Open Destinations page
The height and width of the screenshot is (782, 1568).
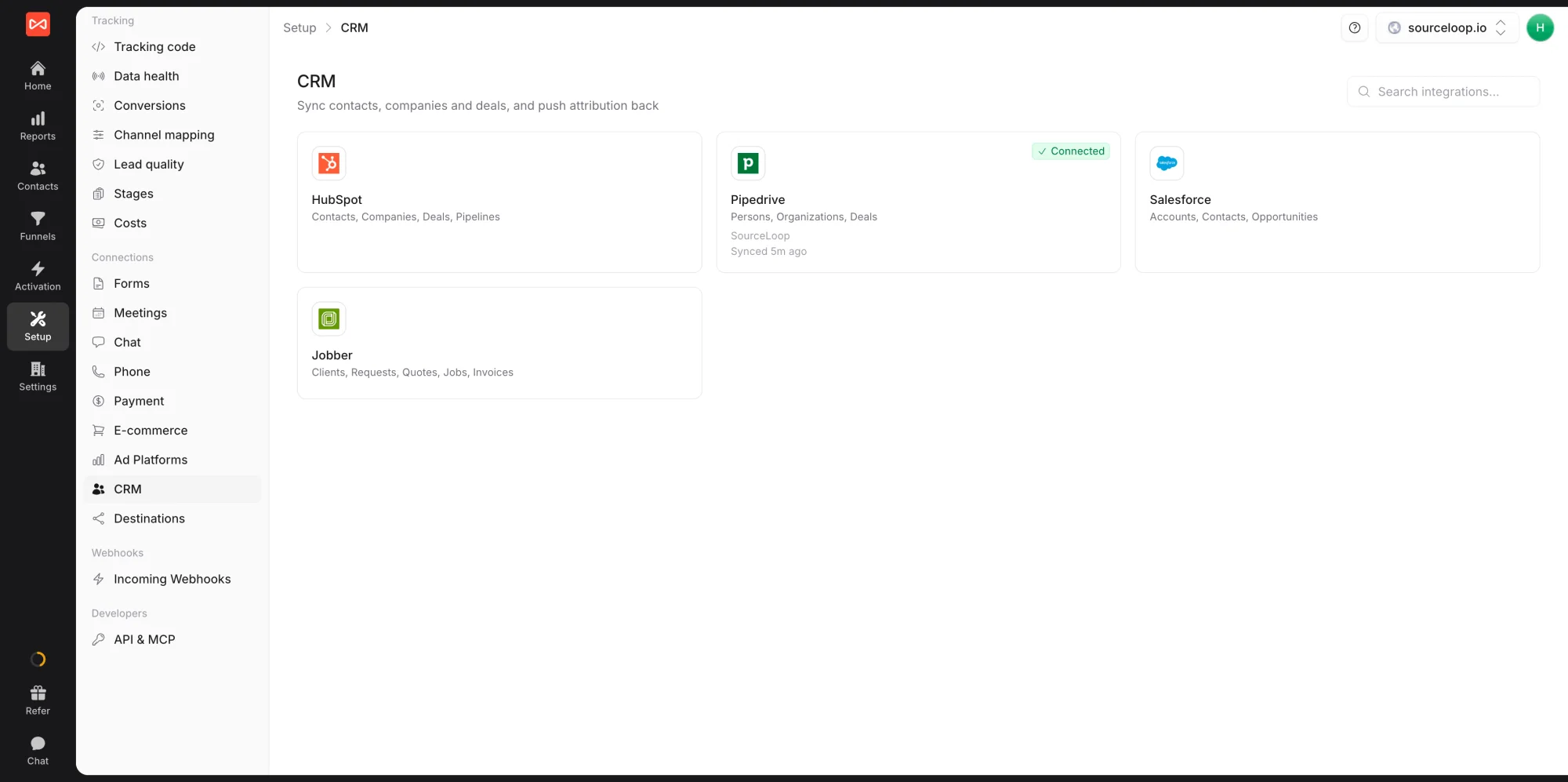[x=172, y=519]
